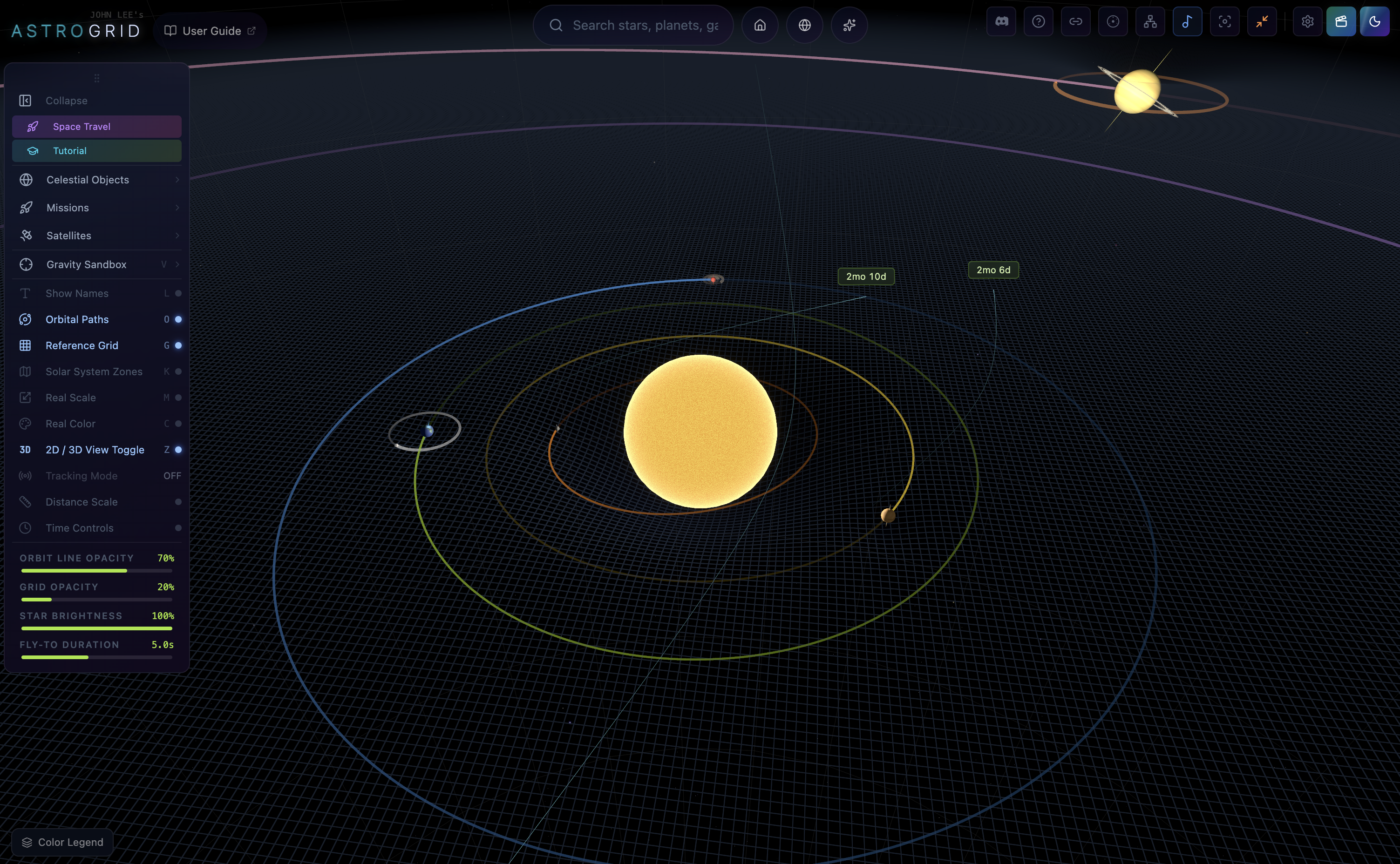
Task: Show the Color Legend panel
Action: 62,842
